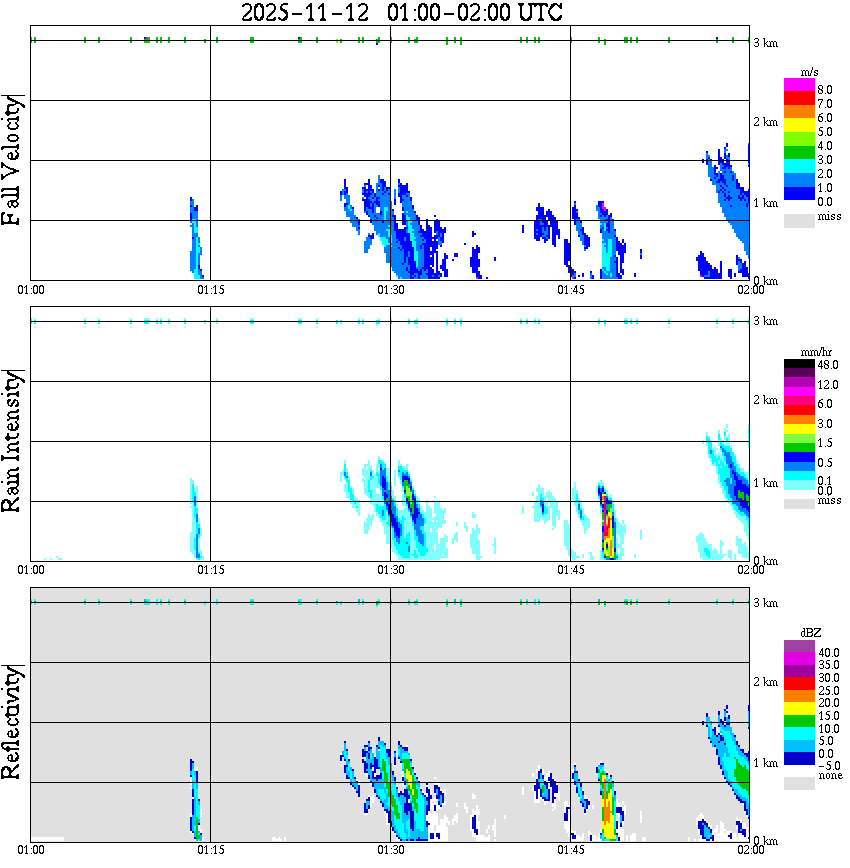Click "01:00" time label under Fall Velocity panel
This screenshot has width=850, height=868.
pyautogui.click(x=31, y=290)
